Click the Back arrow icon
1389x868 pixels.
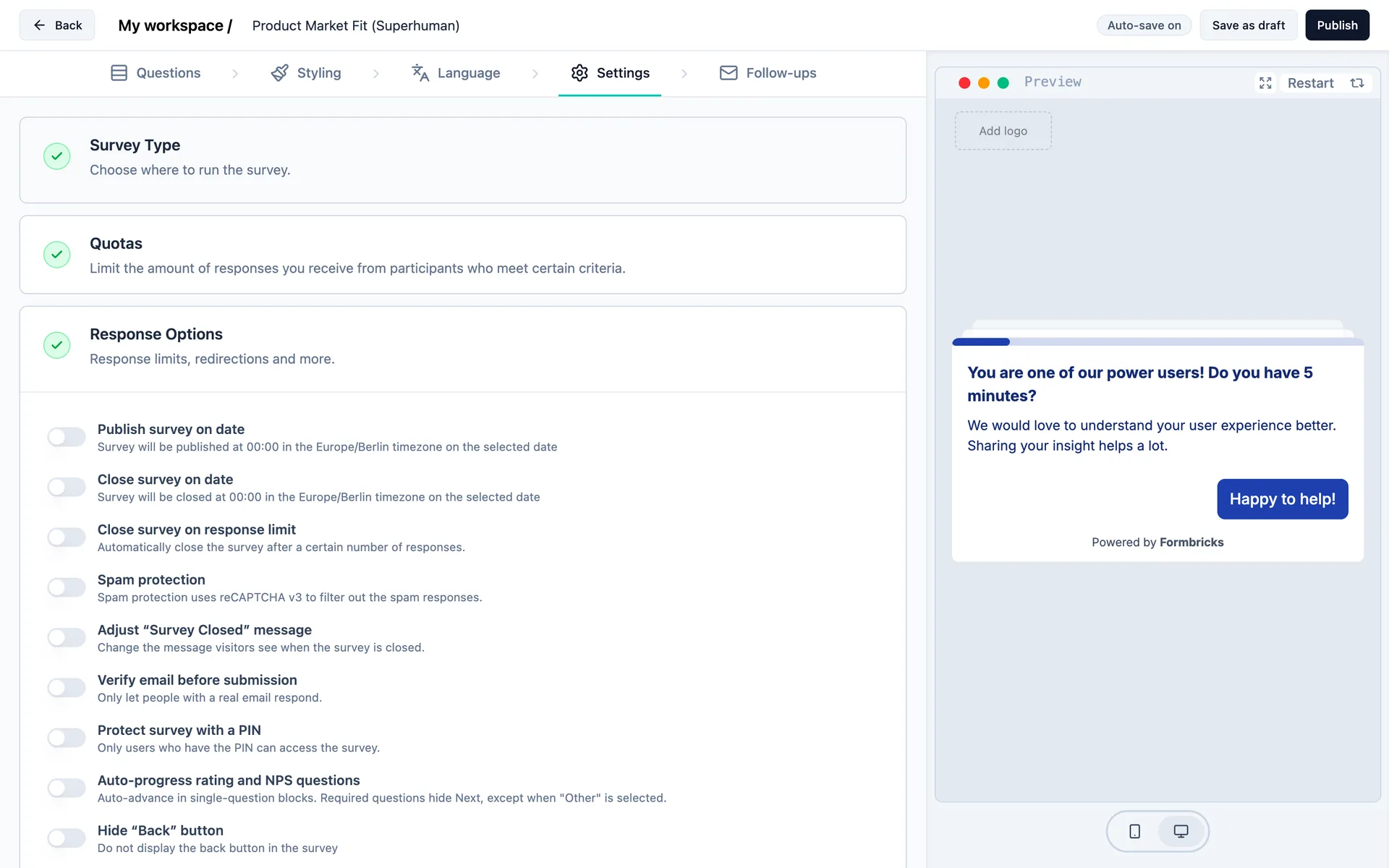[39, 25]
